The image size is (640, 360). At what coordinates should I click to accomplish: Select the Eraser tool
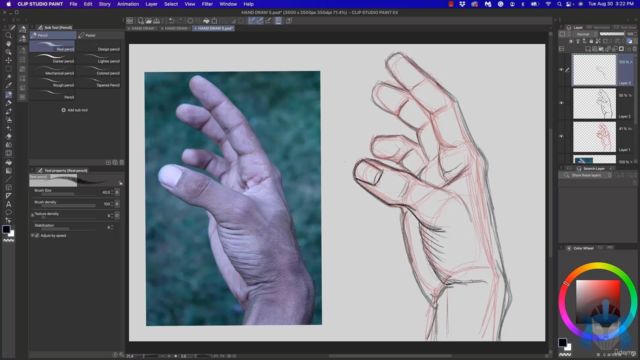pos(8,136)
